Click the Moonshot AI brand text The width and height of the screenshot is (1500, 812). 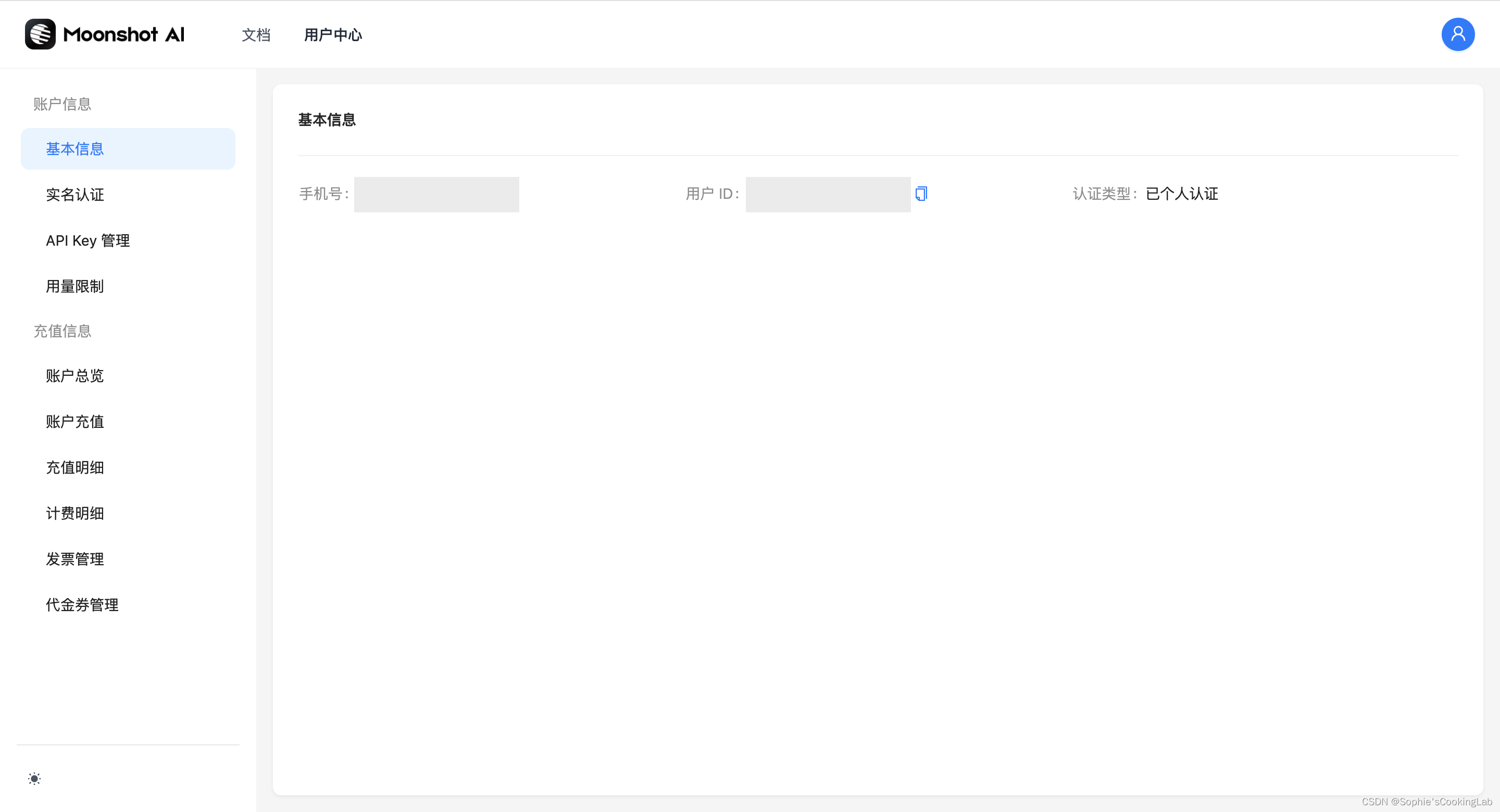(123, 35)
